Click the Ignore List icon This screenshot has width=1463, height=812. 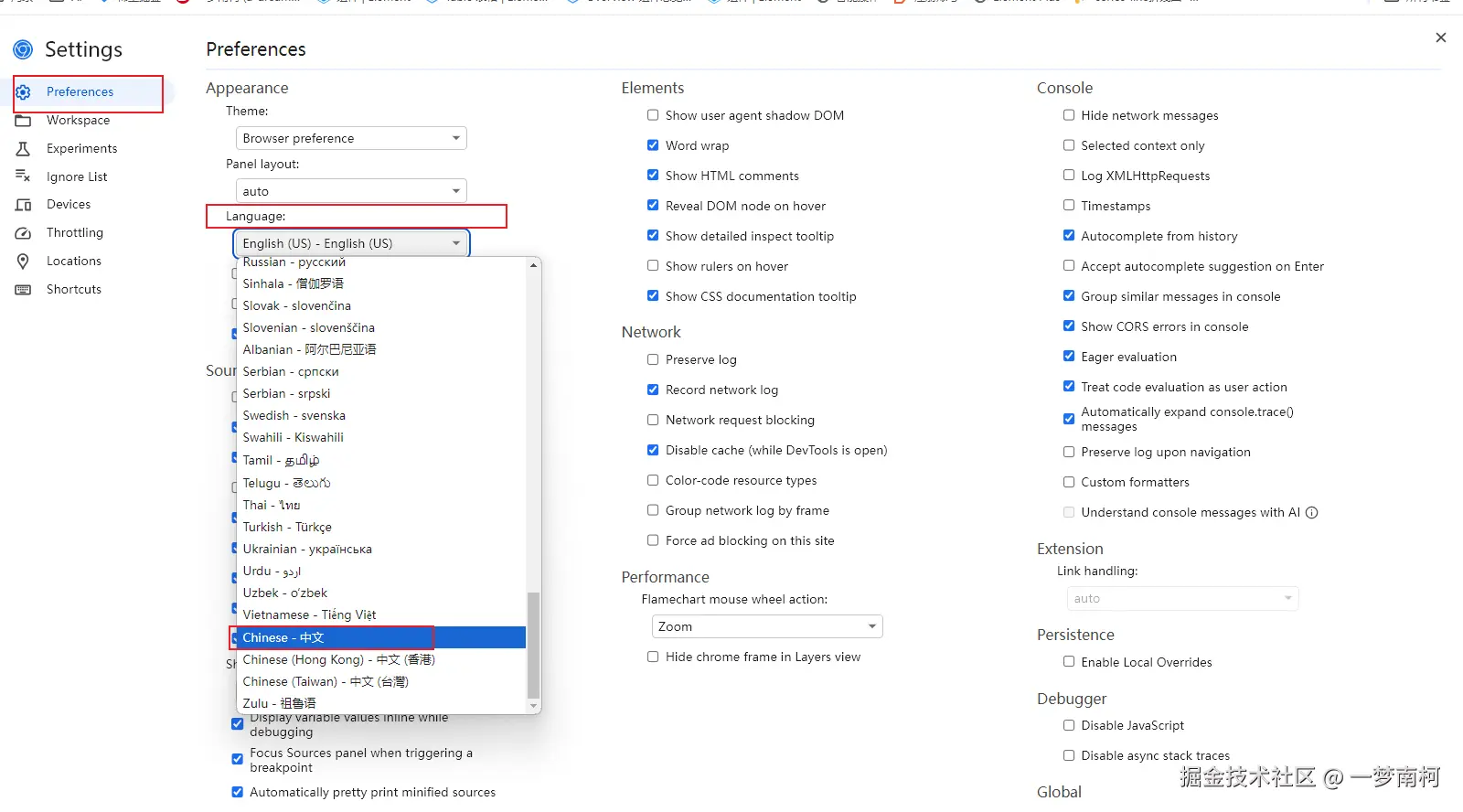click(24, 176)
